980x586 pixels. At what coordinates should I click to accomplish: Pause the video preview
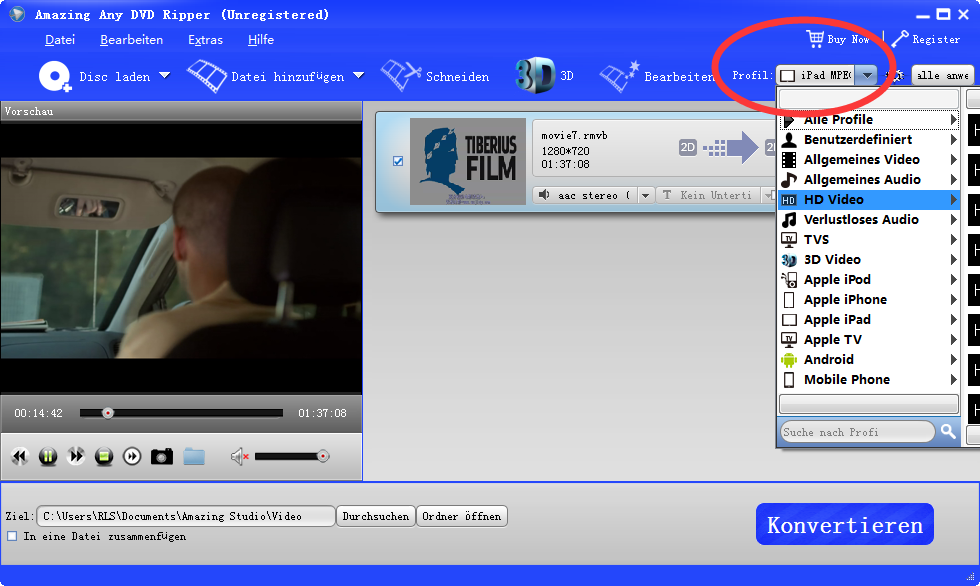48,457
